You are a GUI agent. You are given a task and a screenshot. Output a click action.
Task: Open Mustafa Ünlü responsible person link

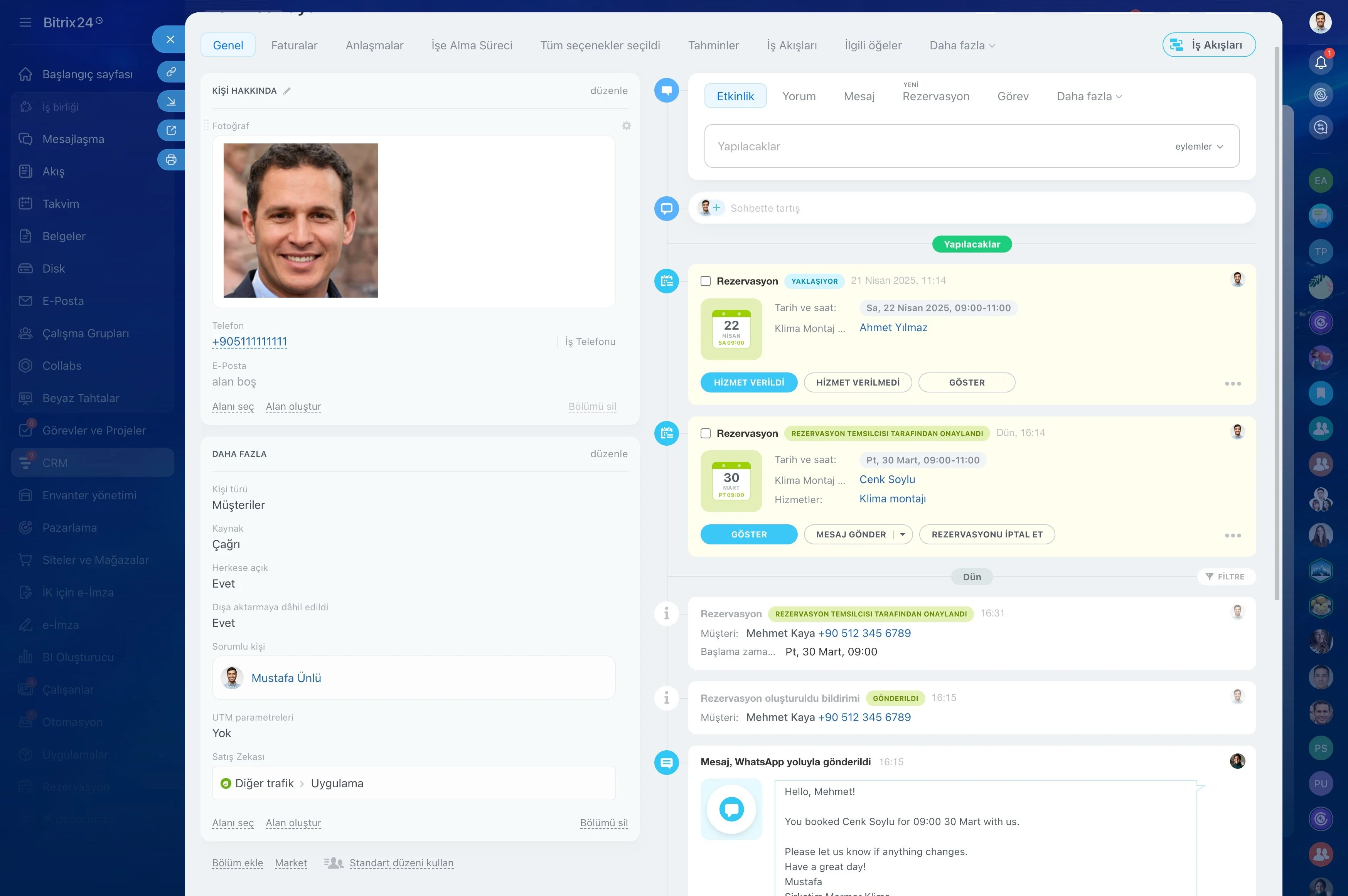coord(286,678)
